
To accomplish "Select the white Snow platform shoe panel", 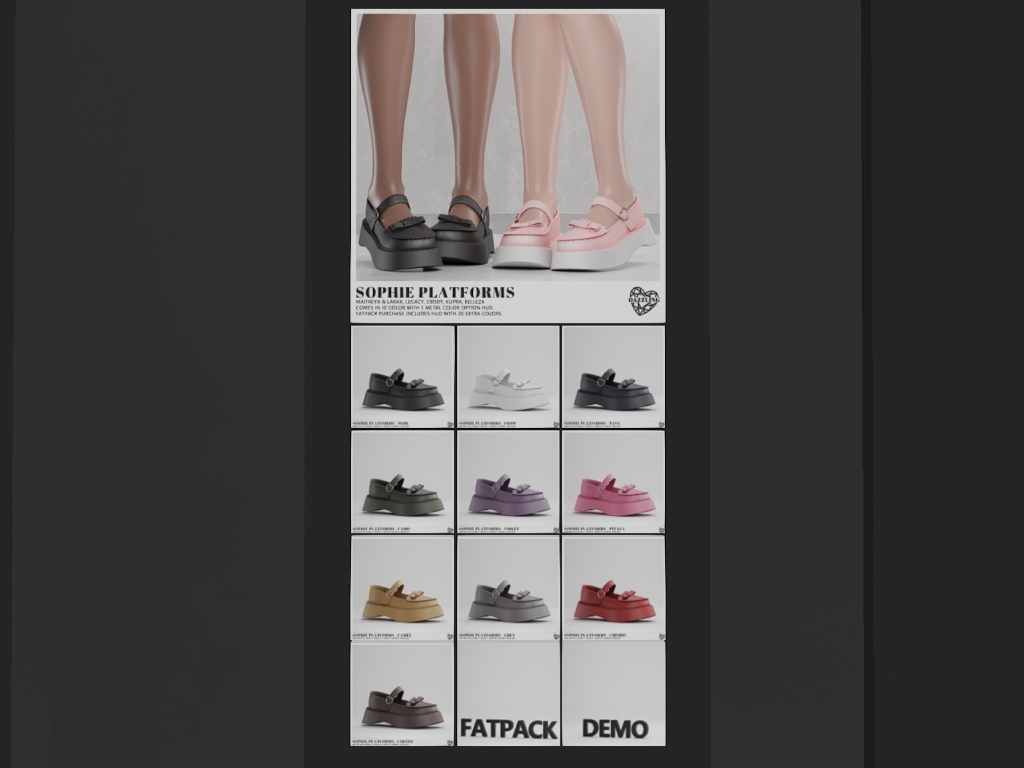I will [x=509, y=377].
